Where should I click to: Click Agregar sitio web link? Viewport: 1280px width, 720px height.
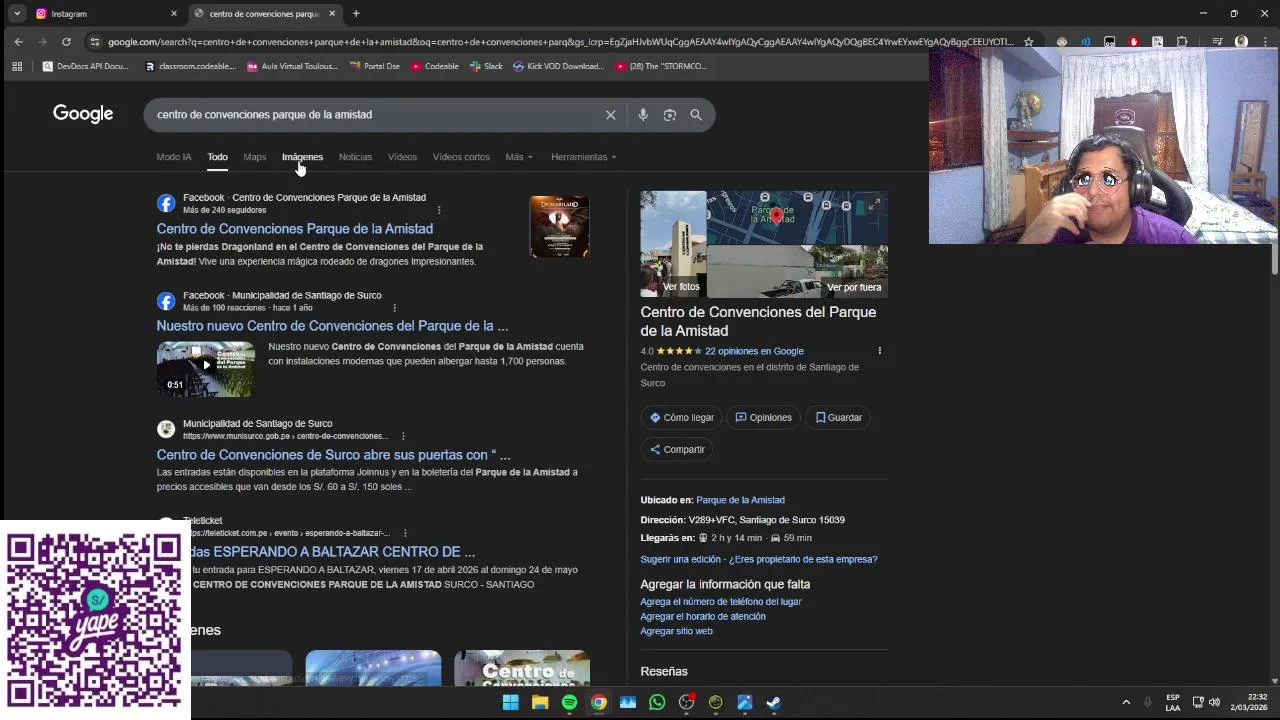pos(676,632)
